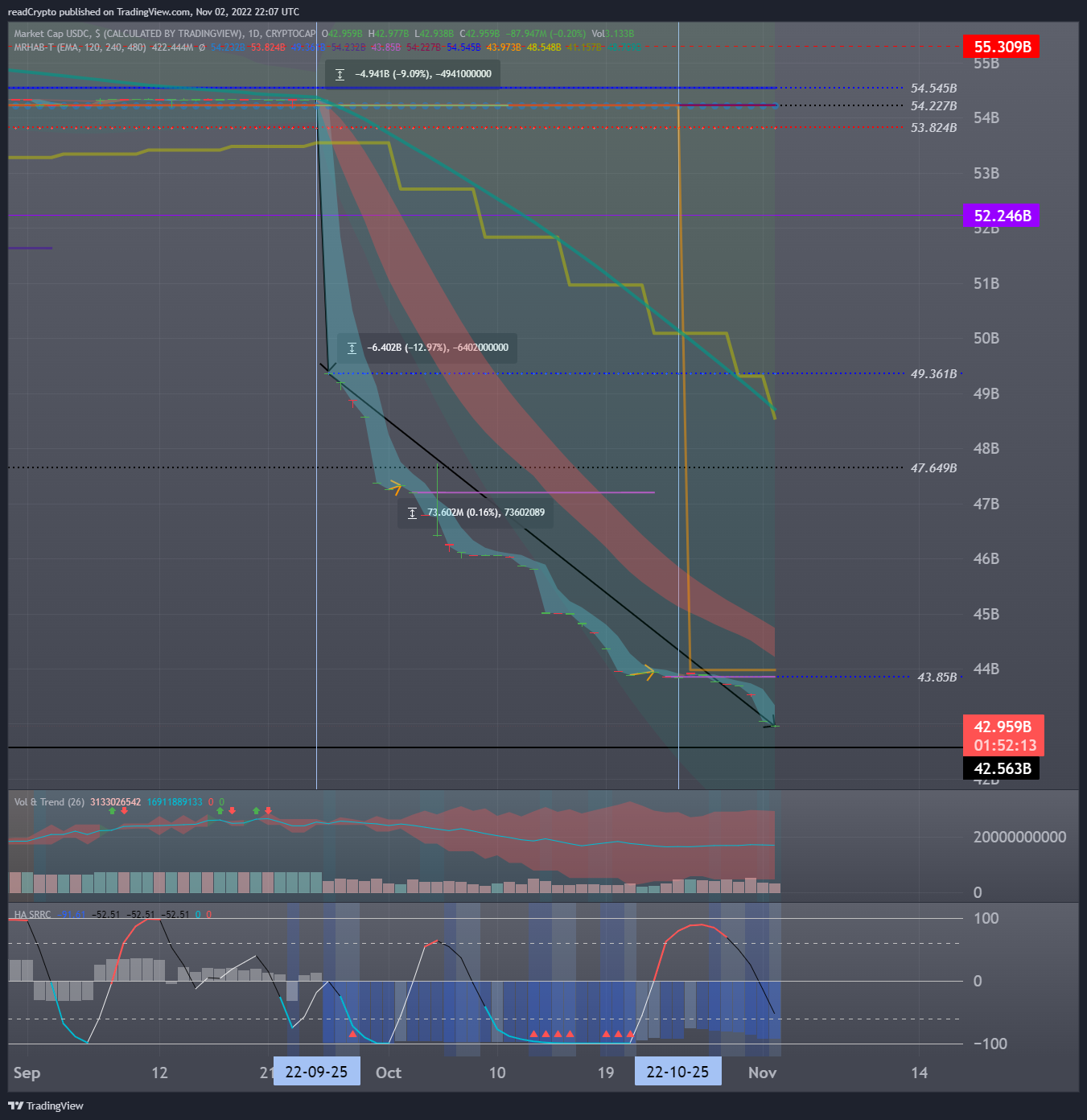1087x1120 pixels.
Task: Click the readCrypto published on TradingView.com header
Action: pyautogui.click(x=153, y=12)
